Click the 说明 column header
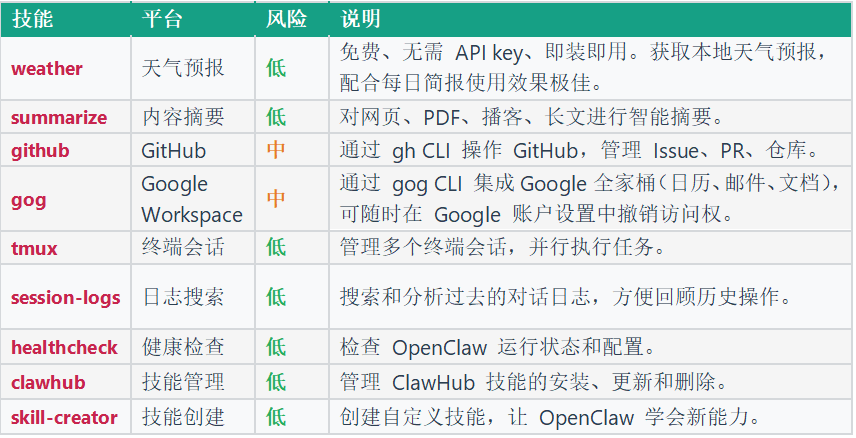Viewport: 856px width, 438px height. point(360,19)
